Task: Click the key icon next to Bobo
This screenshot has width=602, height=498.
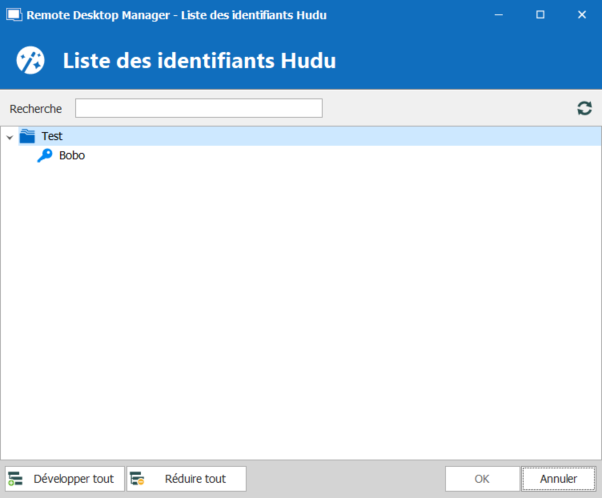Action: [x=45, y=156]
